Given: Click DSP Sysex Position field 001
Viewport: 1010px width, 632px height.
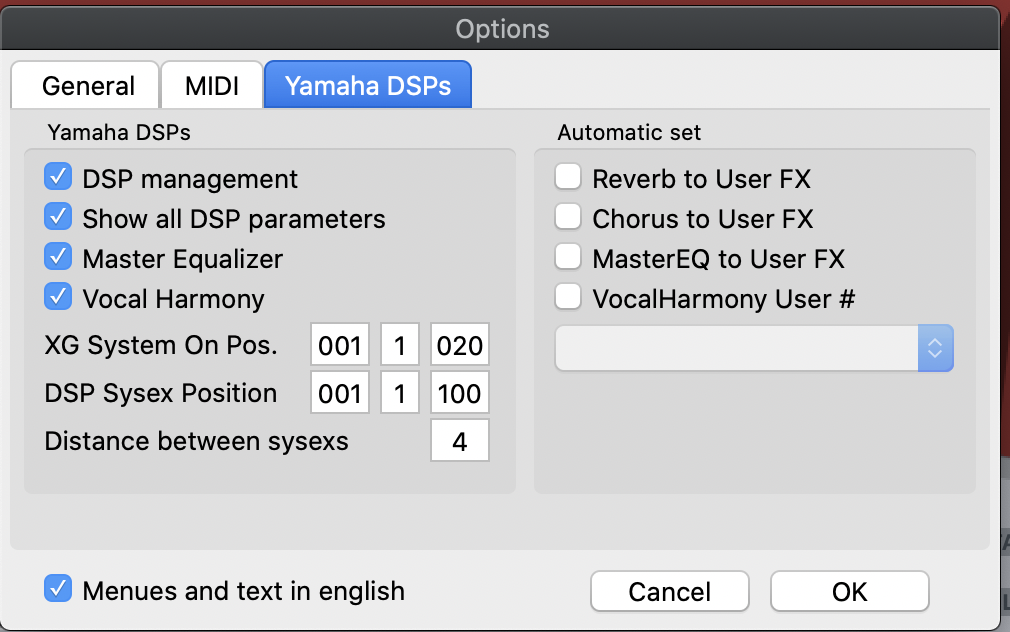Looking at the screenshot, I should [x=340, y=392].
